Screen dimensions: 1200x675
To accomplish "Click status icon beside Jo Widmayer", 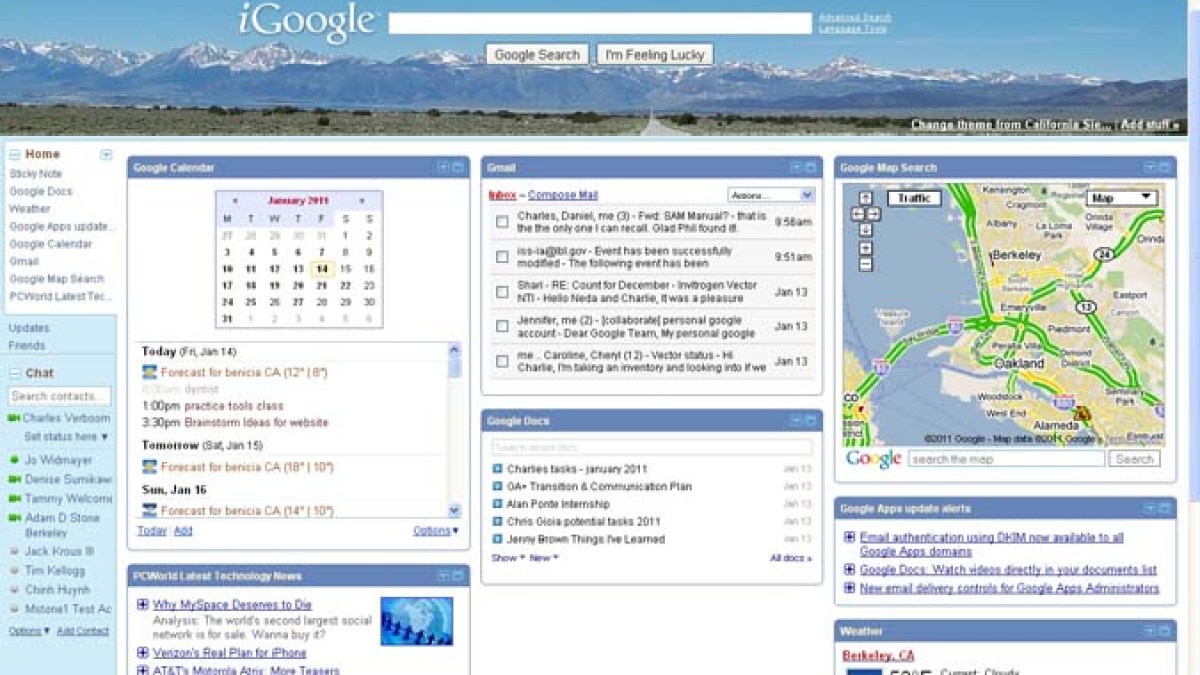I will click(x=14, y=460).
